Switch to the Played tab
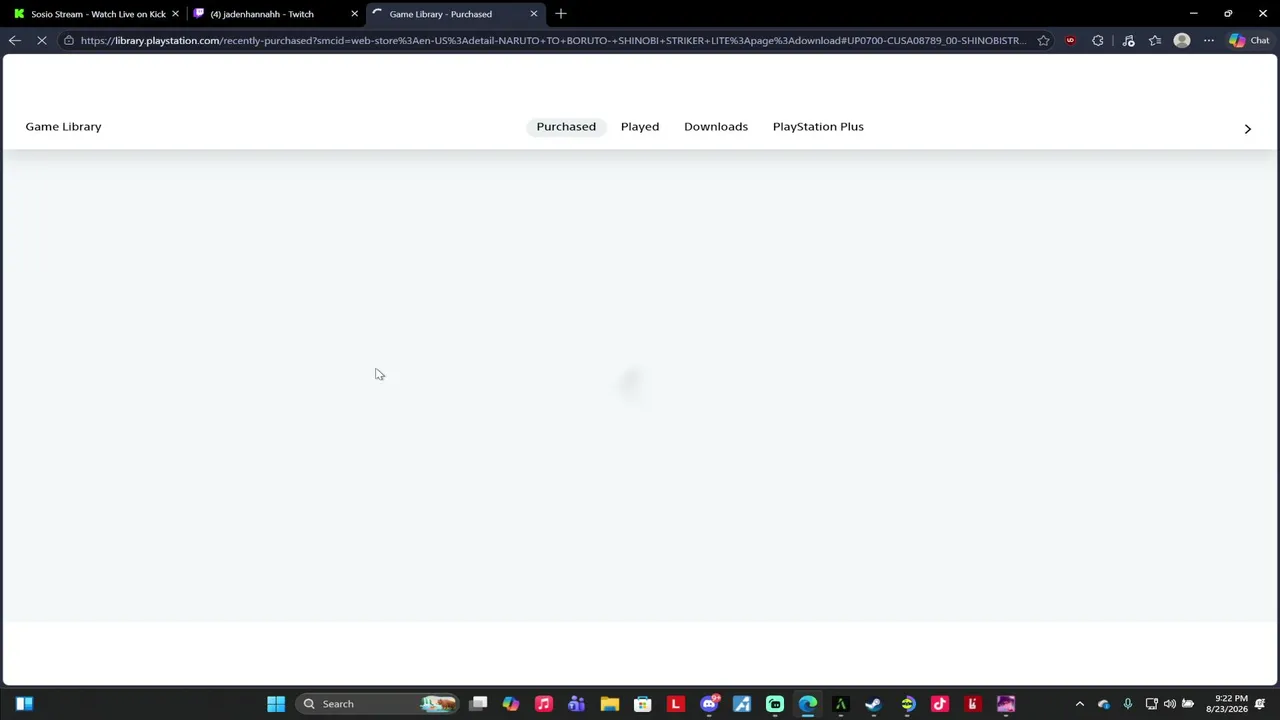This screenshot has width=1280, height=720. [x=640, y=127]
